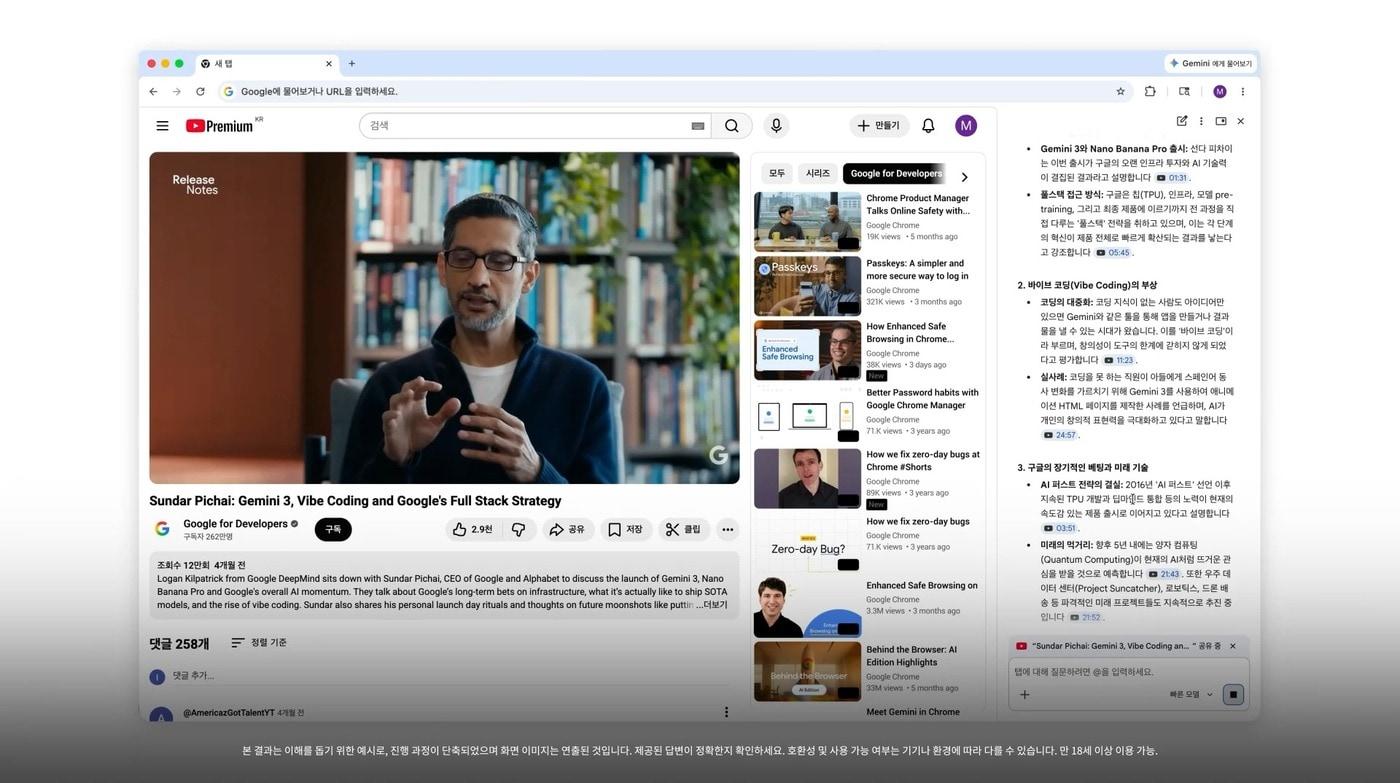Viewport: 1400px width, 783px height.
Task: Open the 정렬 기준 comment sort options
Action: coord(258,643)
